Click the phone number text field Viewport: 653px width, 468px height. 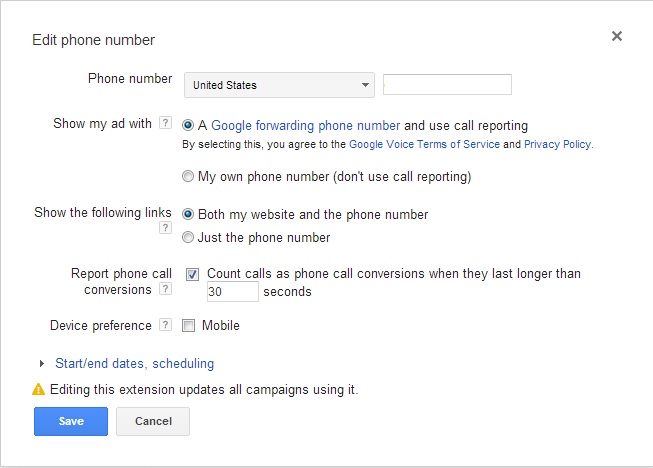(447, 85)
